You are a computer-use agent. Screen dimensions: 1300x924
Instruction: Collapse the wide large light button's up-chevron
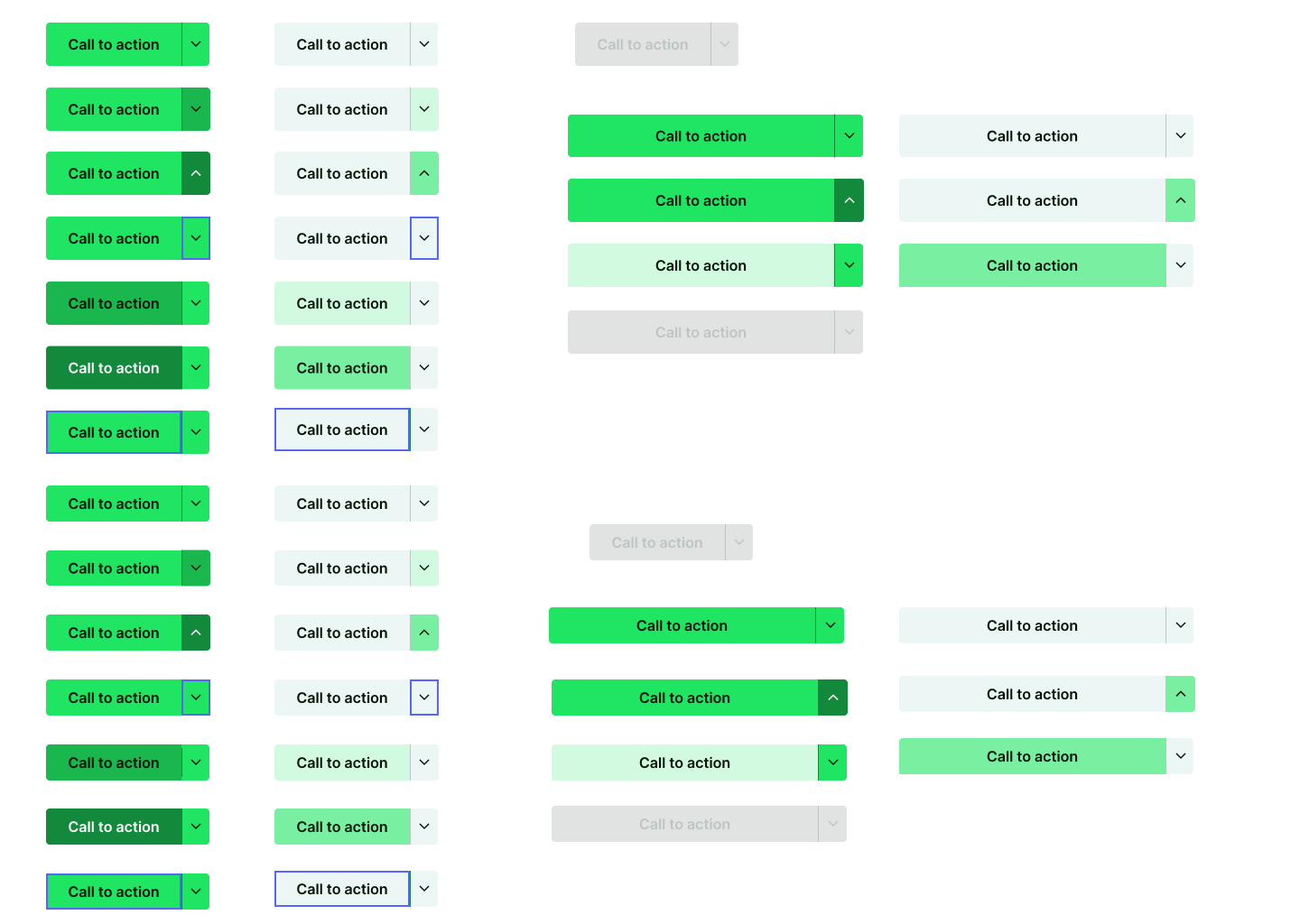pyautogui.click(x=1180, y=200)
